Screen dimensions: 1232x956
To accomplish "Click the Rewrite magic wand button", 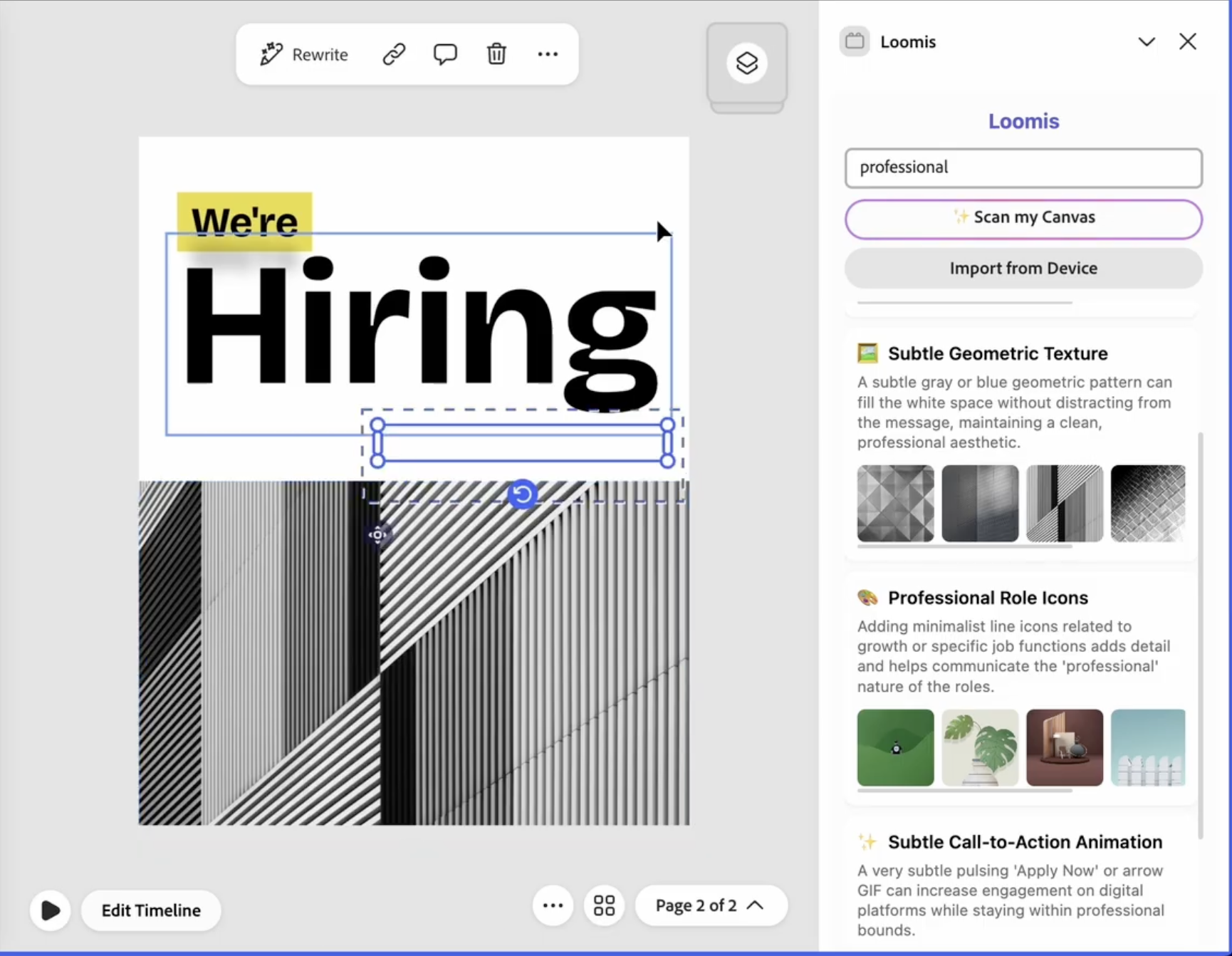I will click(304, 54).
